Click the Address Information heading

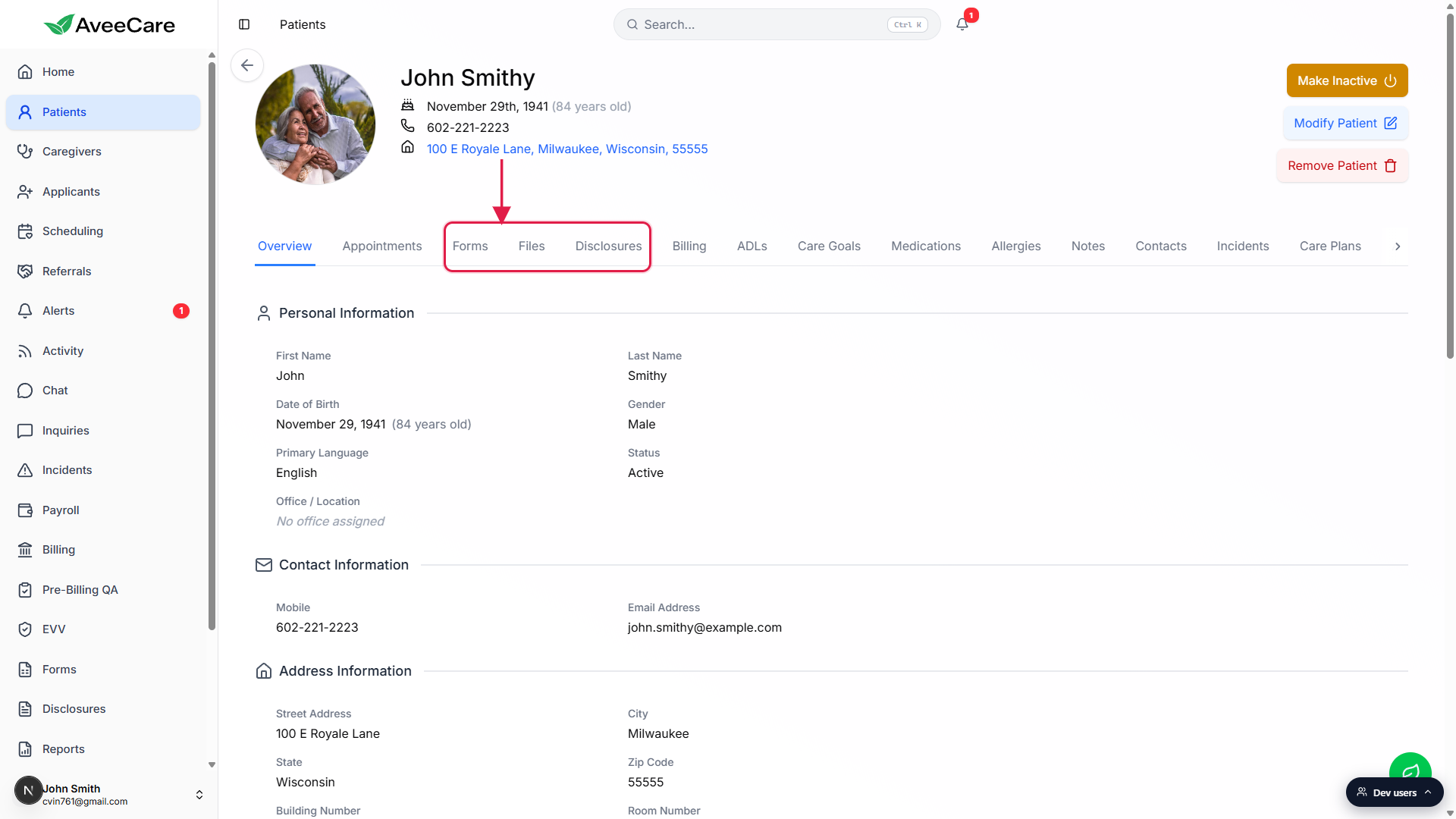(x=345, y=671)
